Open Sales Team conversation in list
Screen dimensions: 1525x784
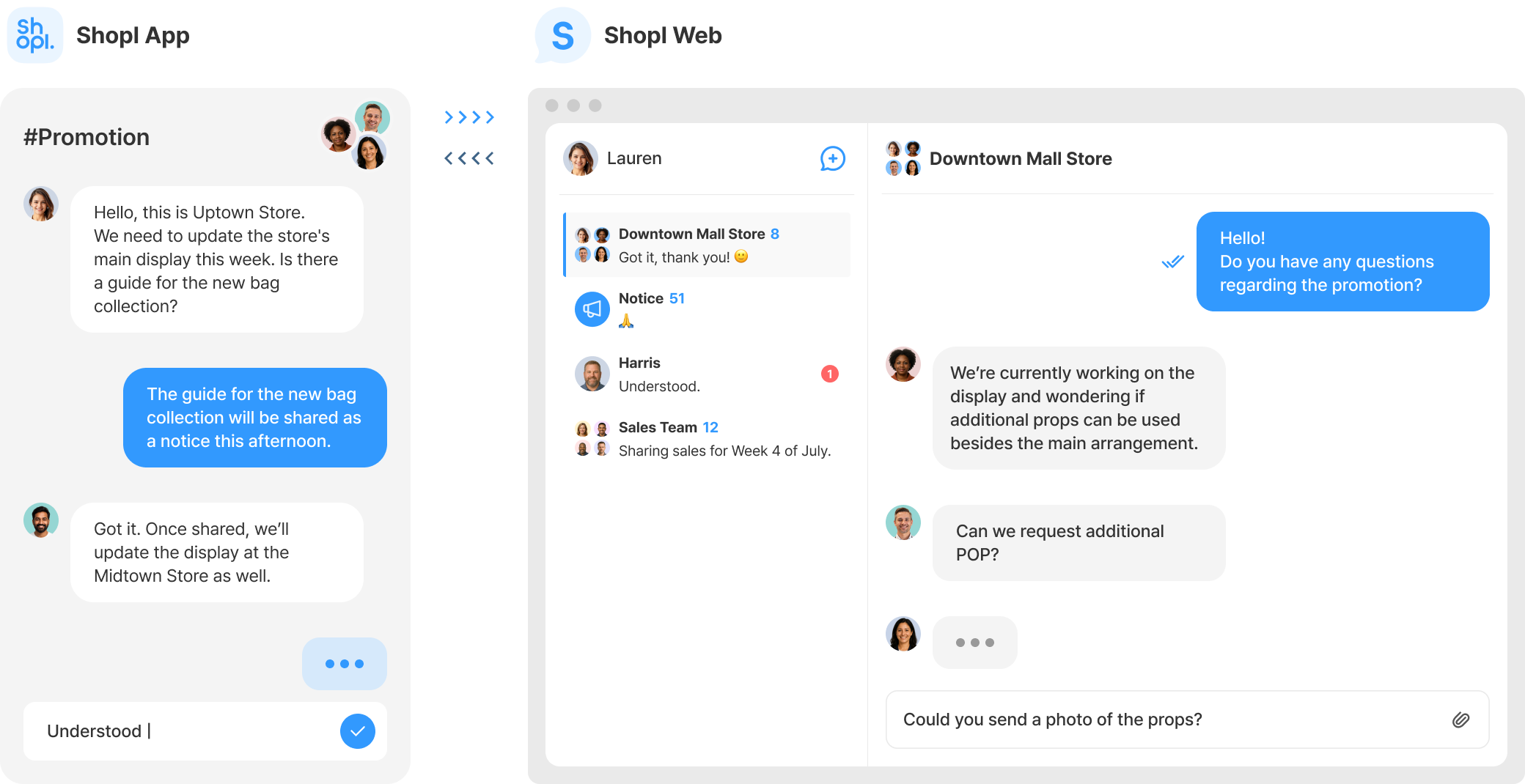pos(707,438)
